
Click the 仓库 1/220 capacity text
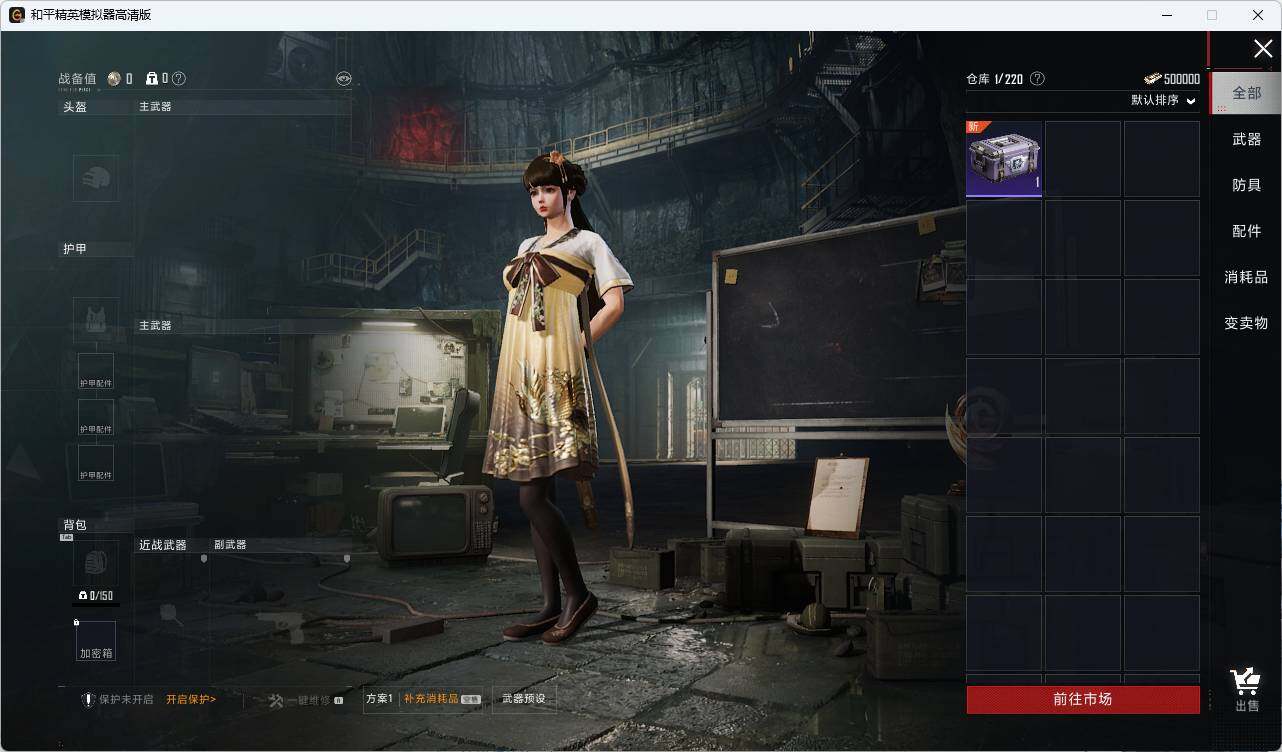point(994,79)
